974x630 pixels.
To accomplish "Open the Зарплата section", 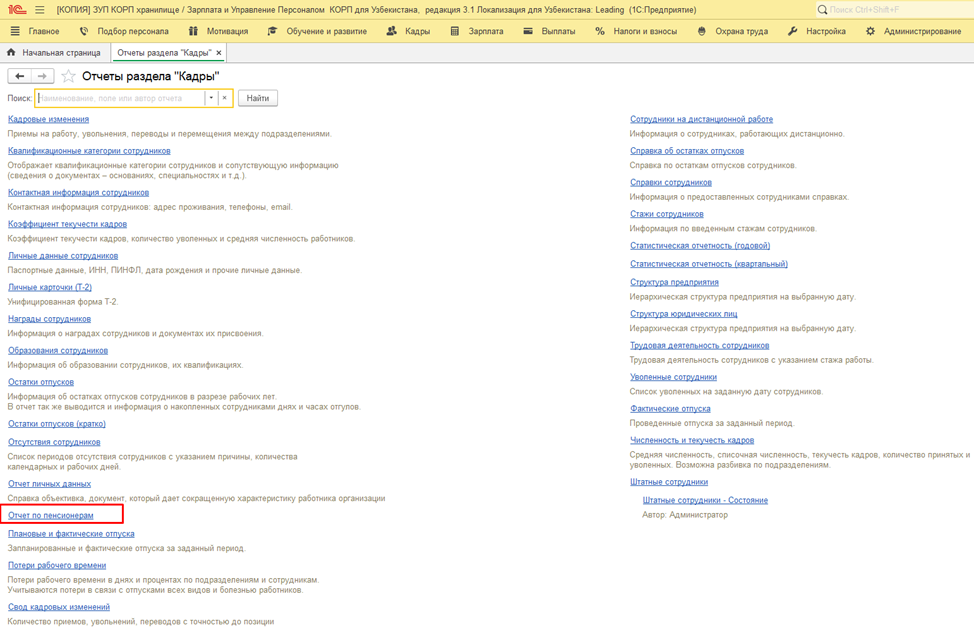I will click(476, 31).
